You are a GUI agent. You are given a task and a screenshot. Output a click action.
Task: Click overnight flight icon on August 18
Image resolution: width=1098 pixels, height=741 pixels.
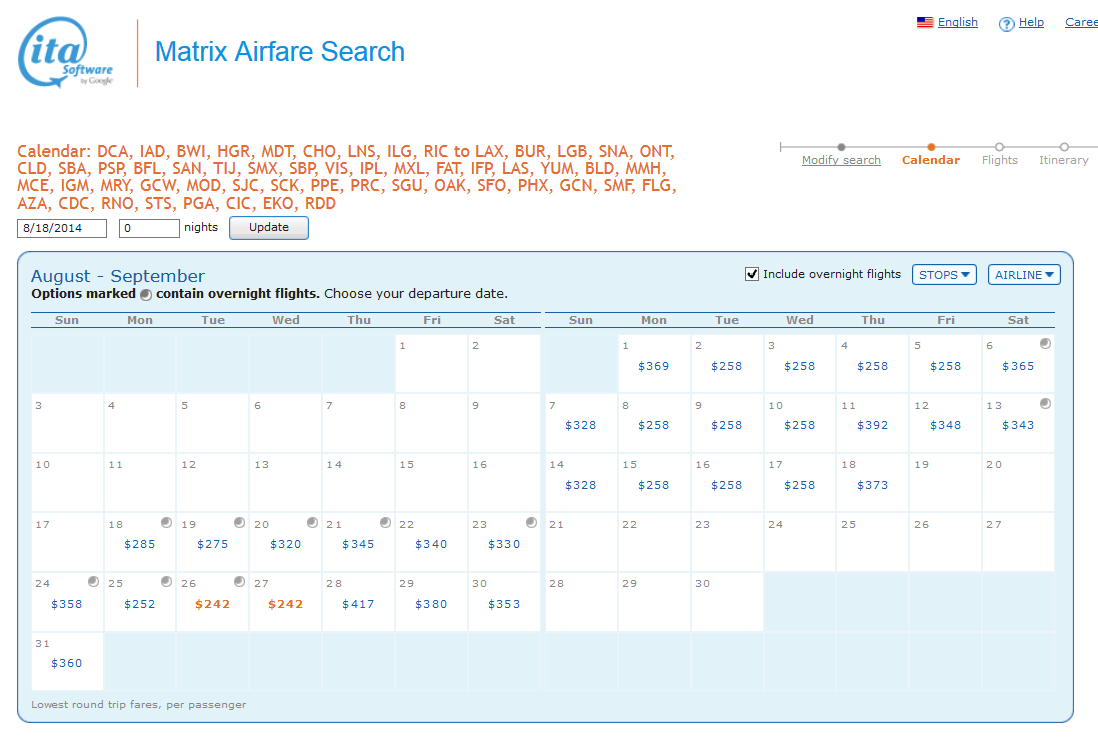coord(166,523)
